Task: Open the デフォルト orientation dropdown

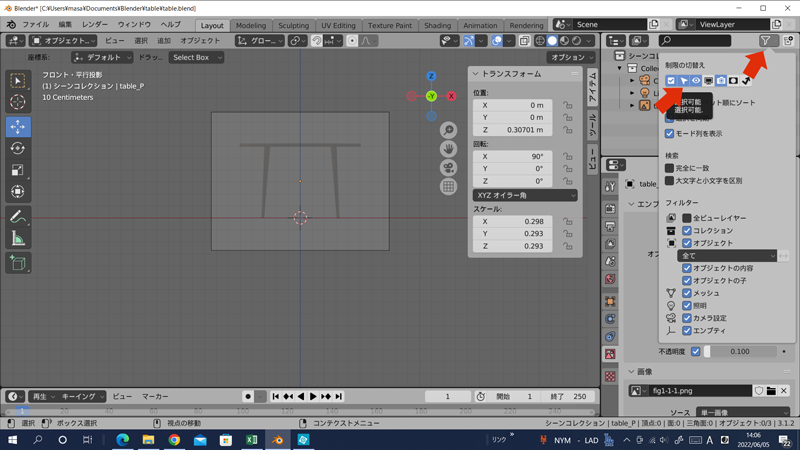Action: click(102, 58)
